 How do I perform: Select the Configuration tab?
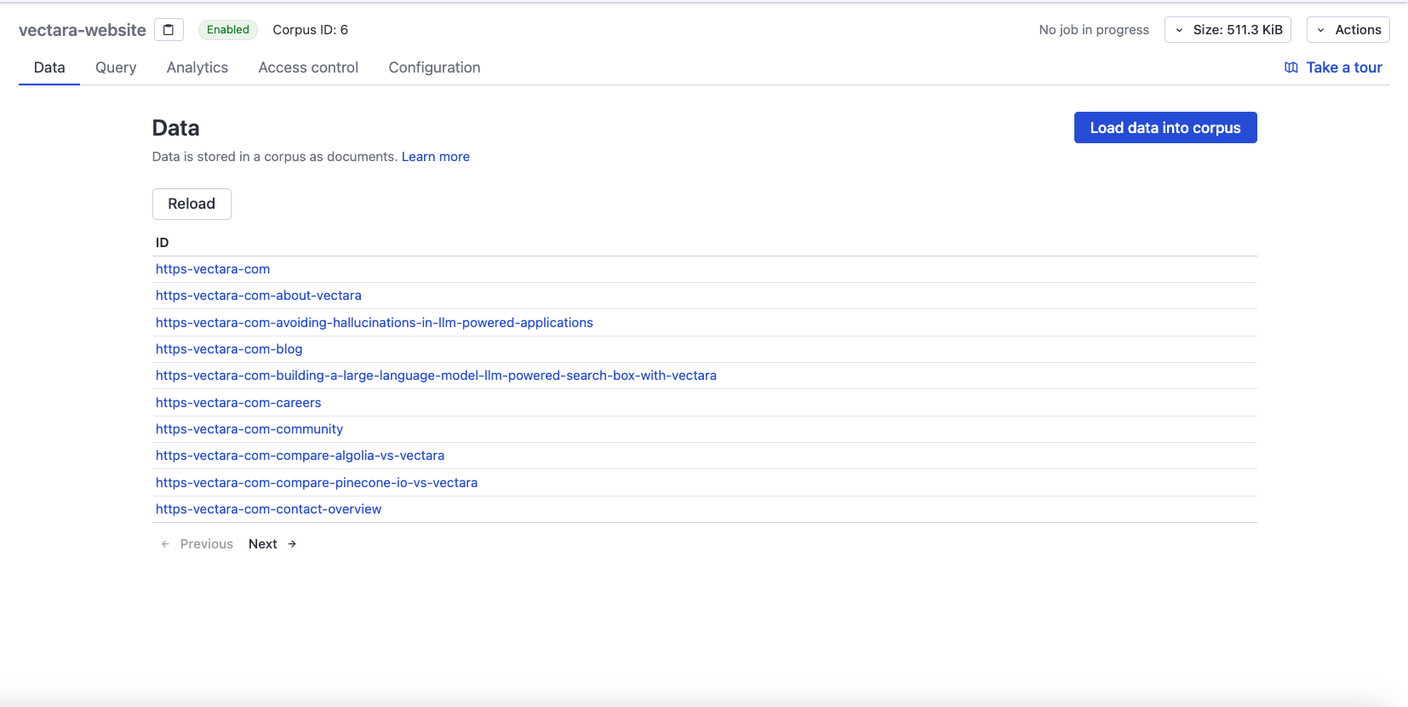click(x=434, y=68)
